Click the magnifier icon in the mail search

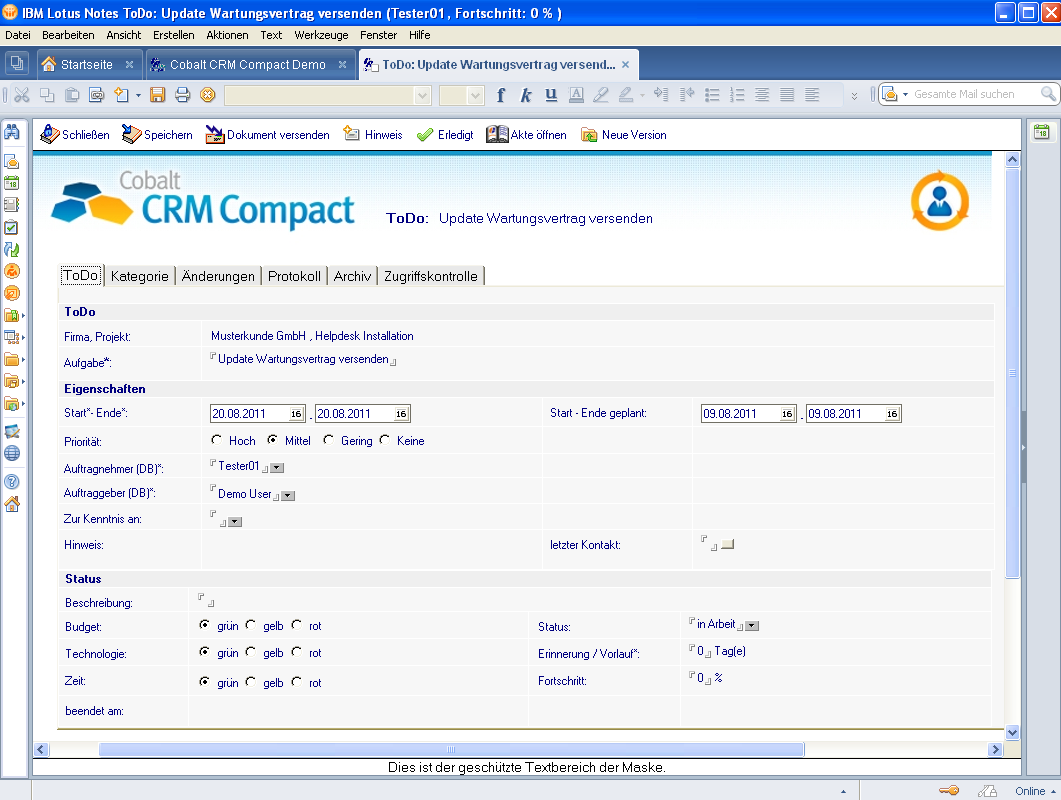1048,94
